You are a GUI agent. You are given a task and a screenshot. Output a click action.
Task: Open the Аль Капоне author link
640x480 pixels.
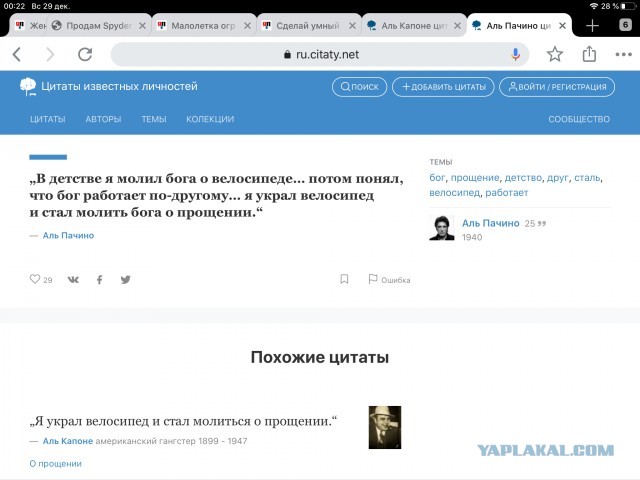click(x=68, y=441)
